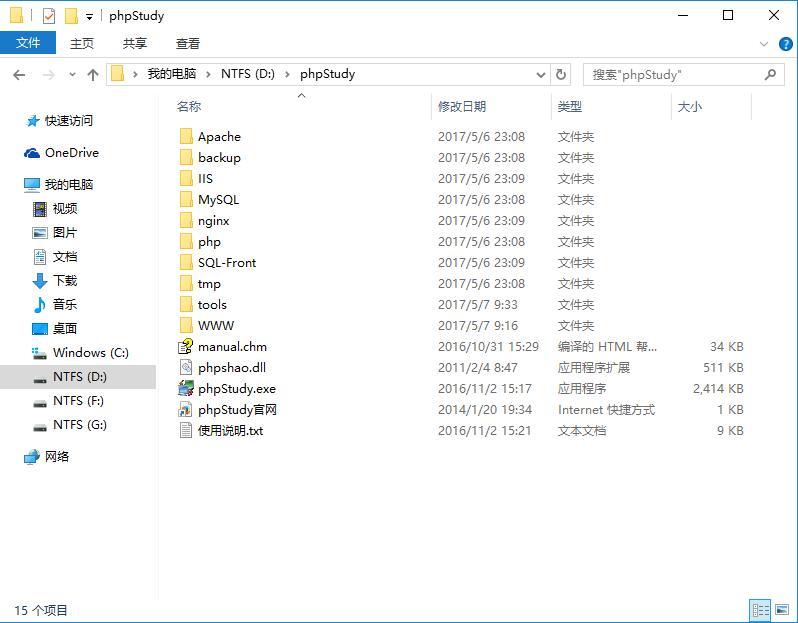
Task: Expand the address bar history dropdown
Action: coord(540,75)
